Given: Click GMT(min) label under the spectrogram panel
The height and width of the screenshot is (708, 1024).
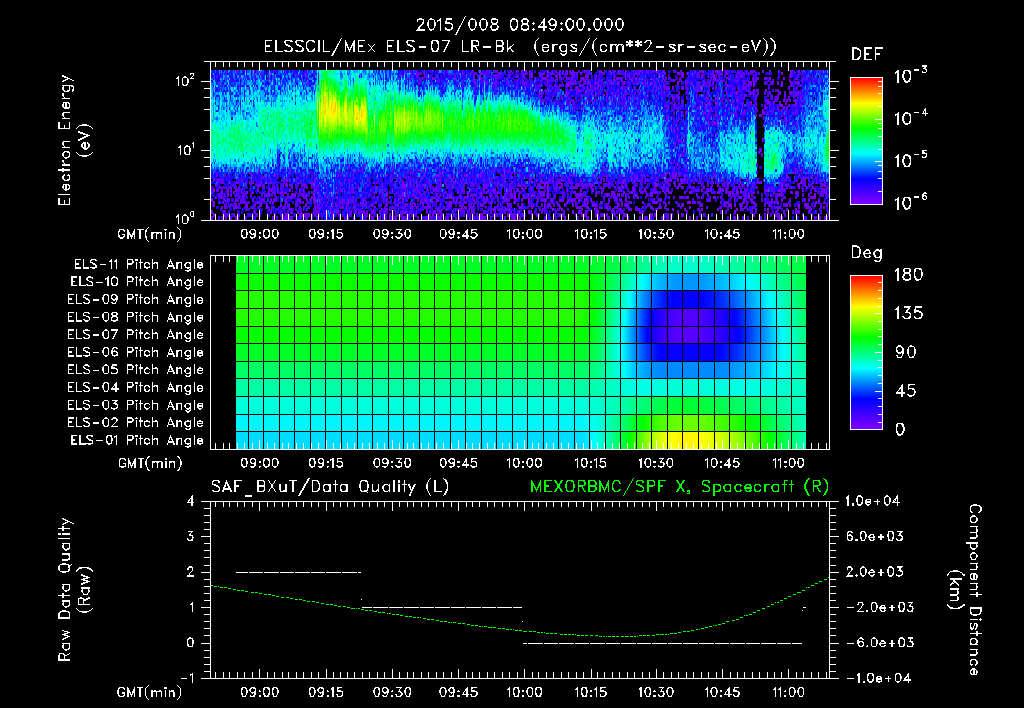Looking at the screenshot, I should (150, 234).
